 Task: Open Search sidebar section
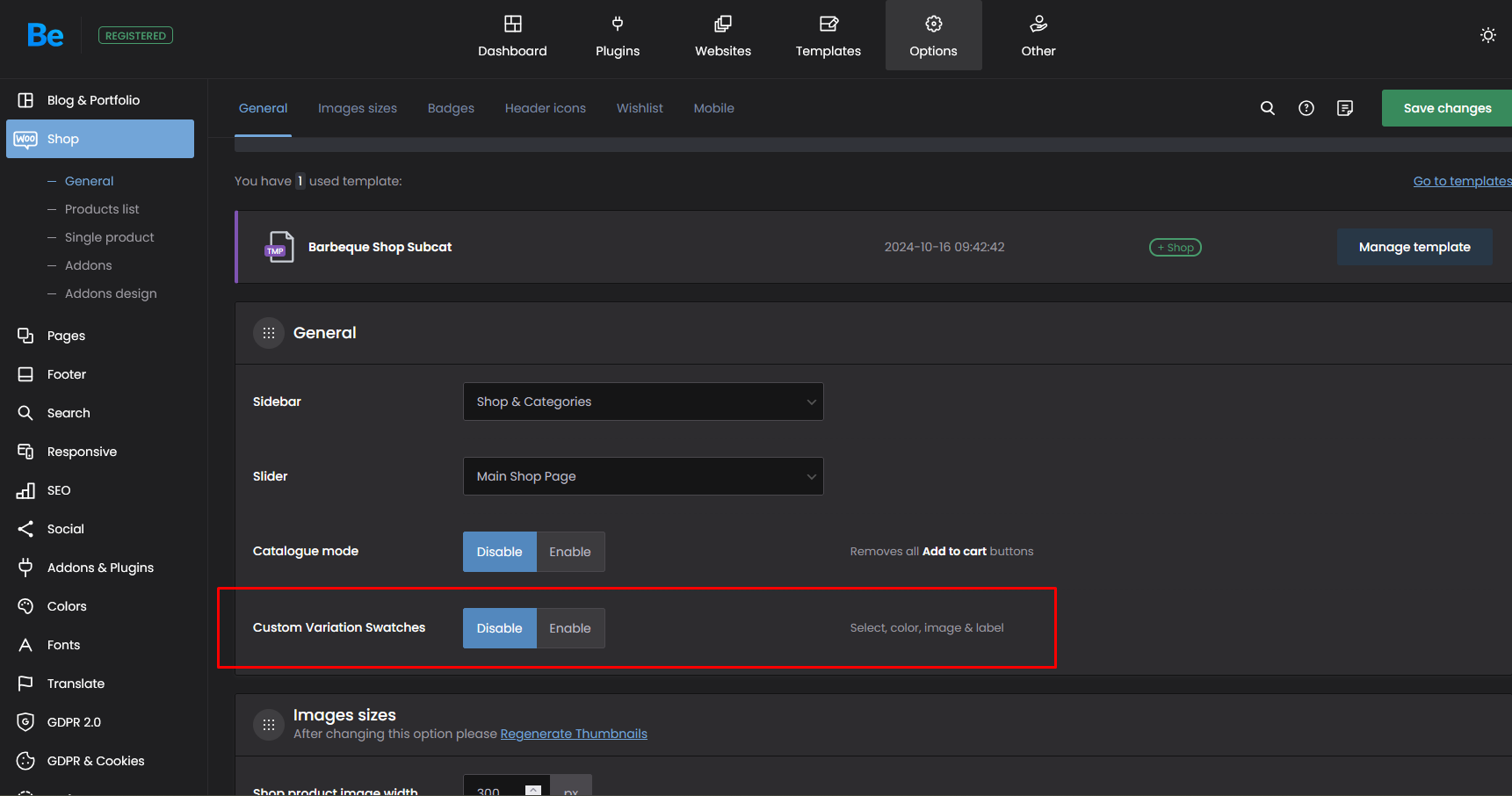(x=100, y=413)
